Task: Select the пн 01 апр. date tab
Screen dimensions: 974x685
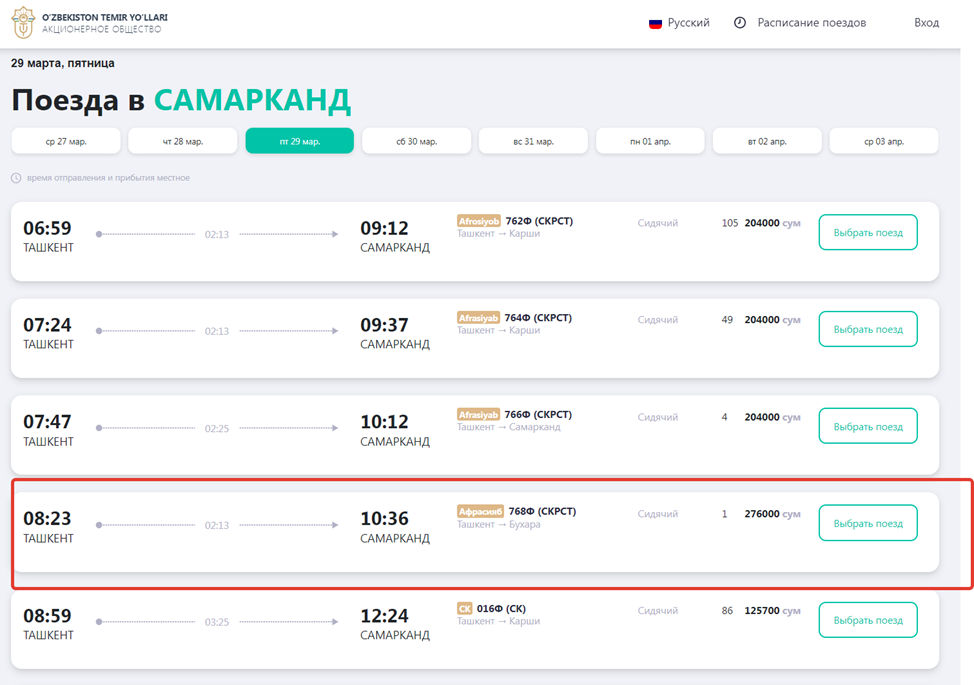Action: (x=650, y=140)
